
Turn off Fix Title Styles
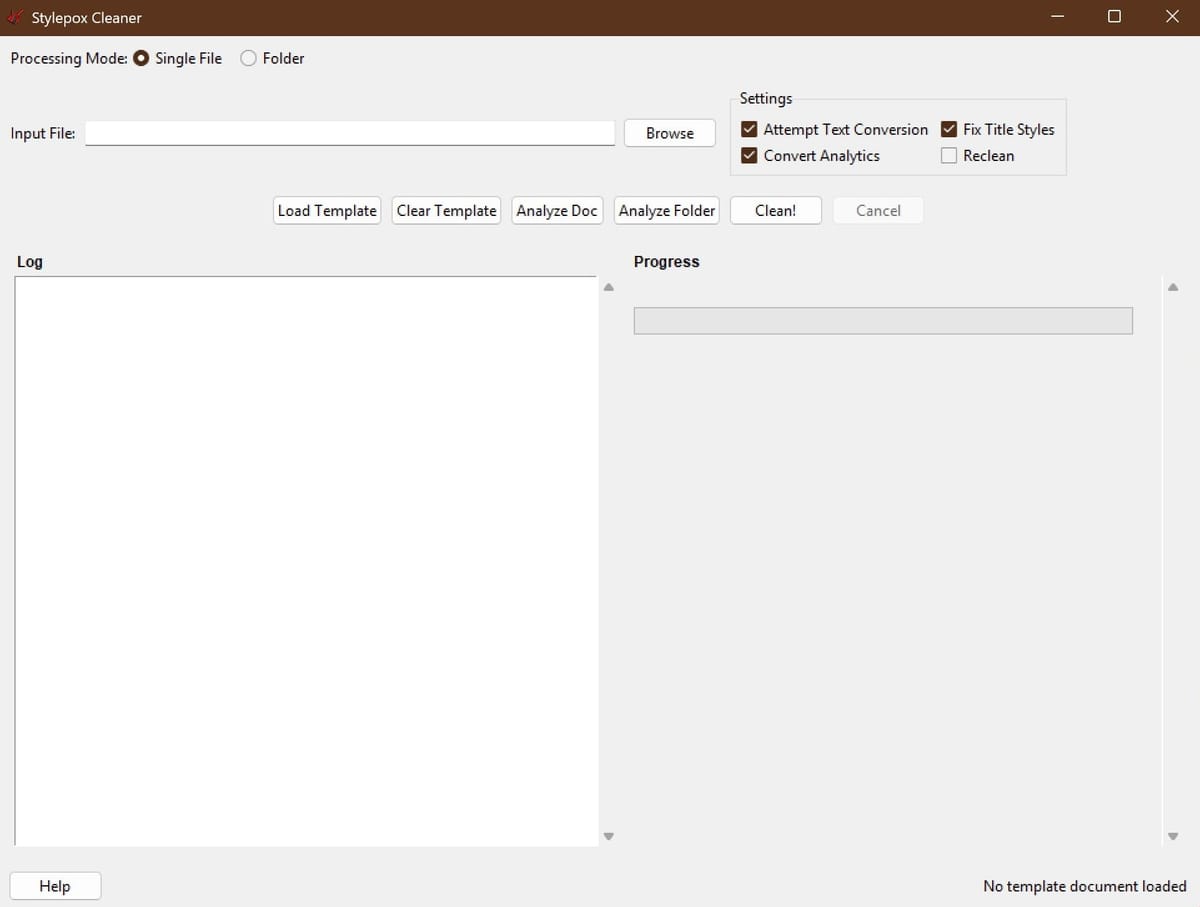(x=949, y=130)
